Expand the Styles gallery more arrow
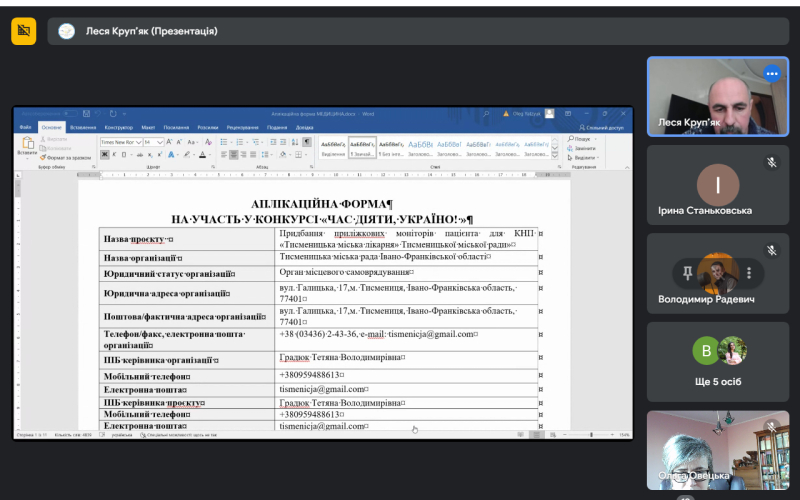The width and height of the screenshot is (800, 500). 555,156
